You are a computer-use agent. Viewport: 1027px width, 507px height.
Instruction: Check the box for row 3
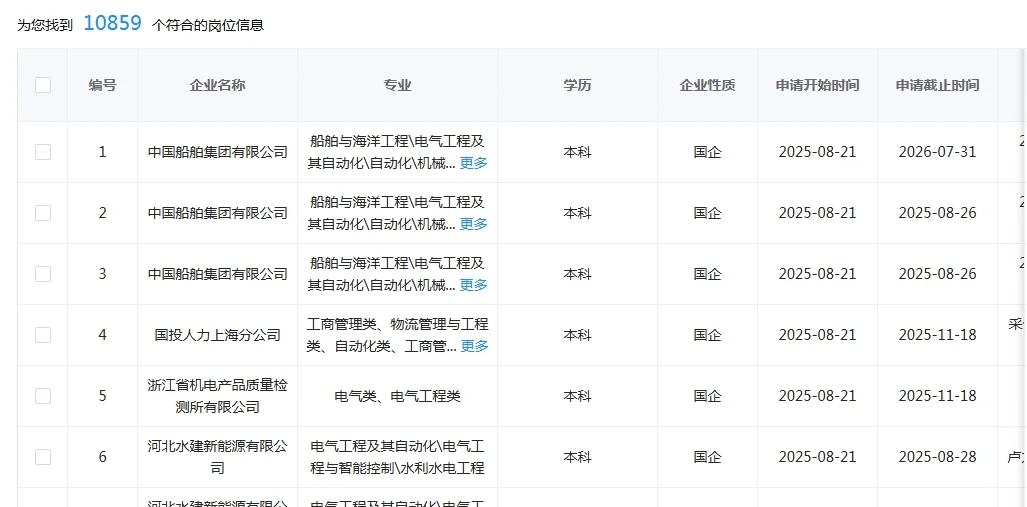[43, 274]
